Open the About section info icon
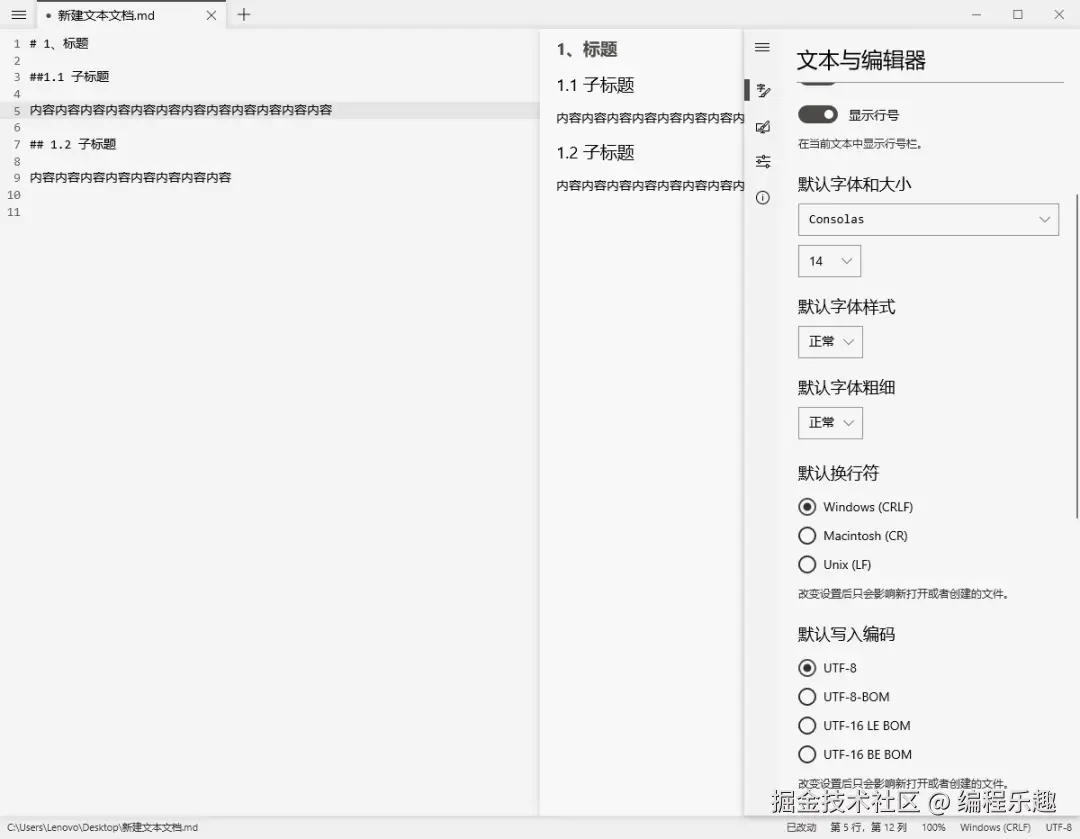Viewport: 1080px width, 839px height. pyautogui.click(x=762, y=197)
